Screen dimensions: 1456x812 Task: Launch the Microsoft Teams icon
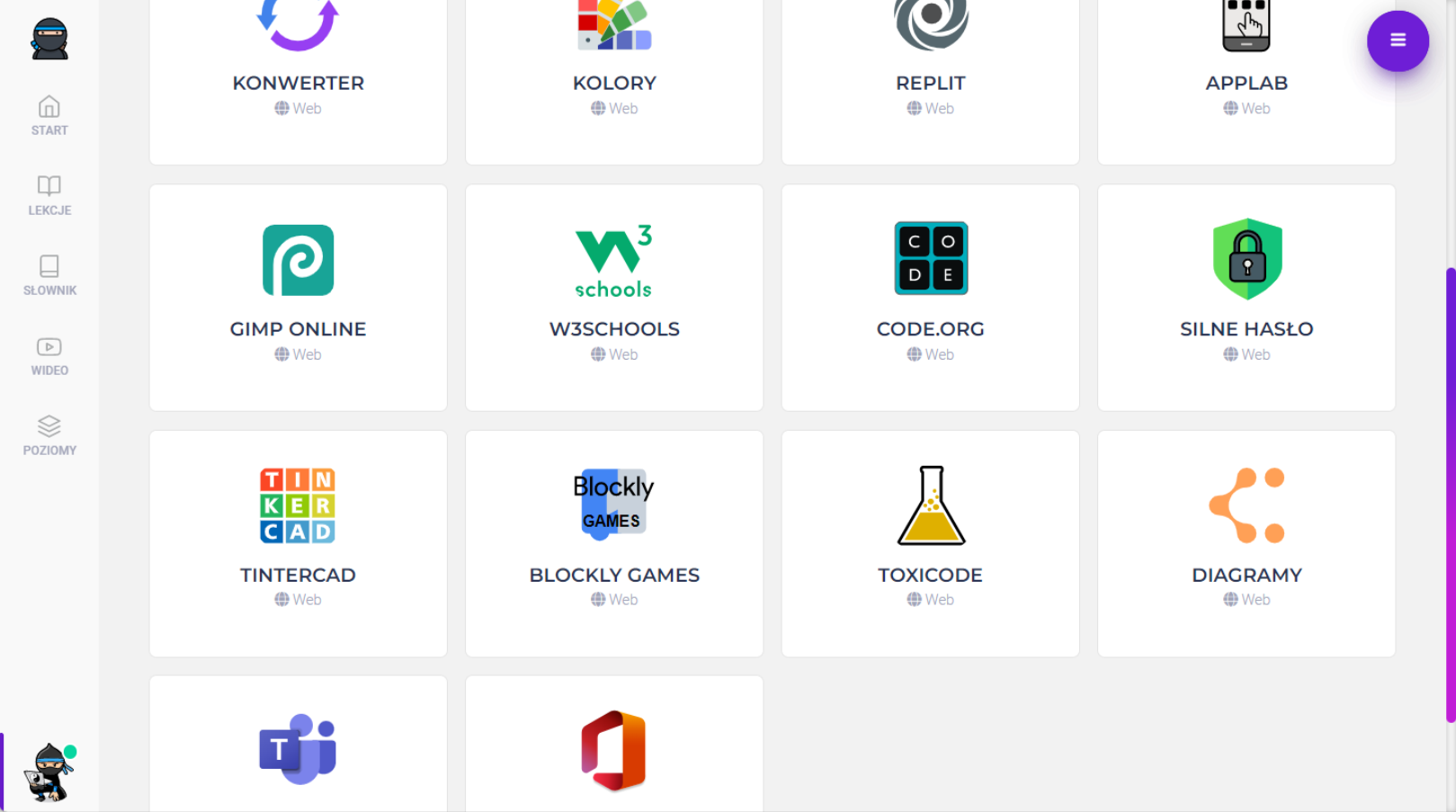click(298, 750)
